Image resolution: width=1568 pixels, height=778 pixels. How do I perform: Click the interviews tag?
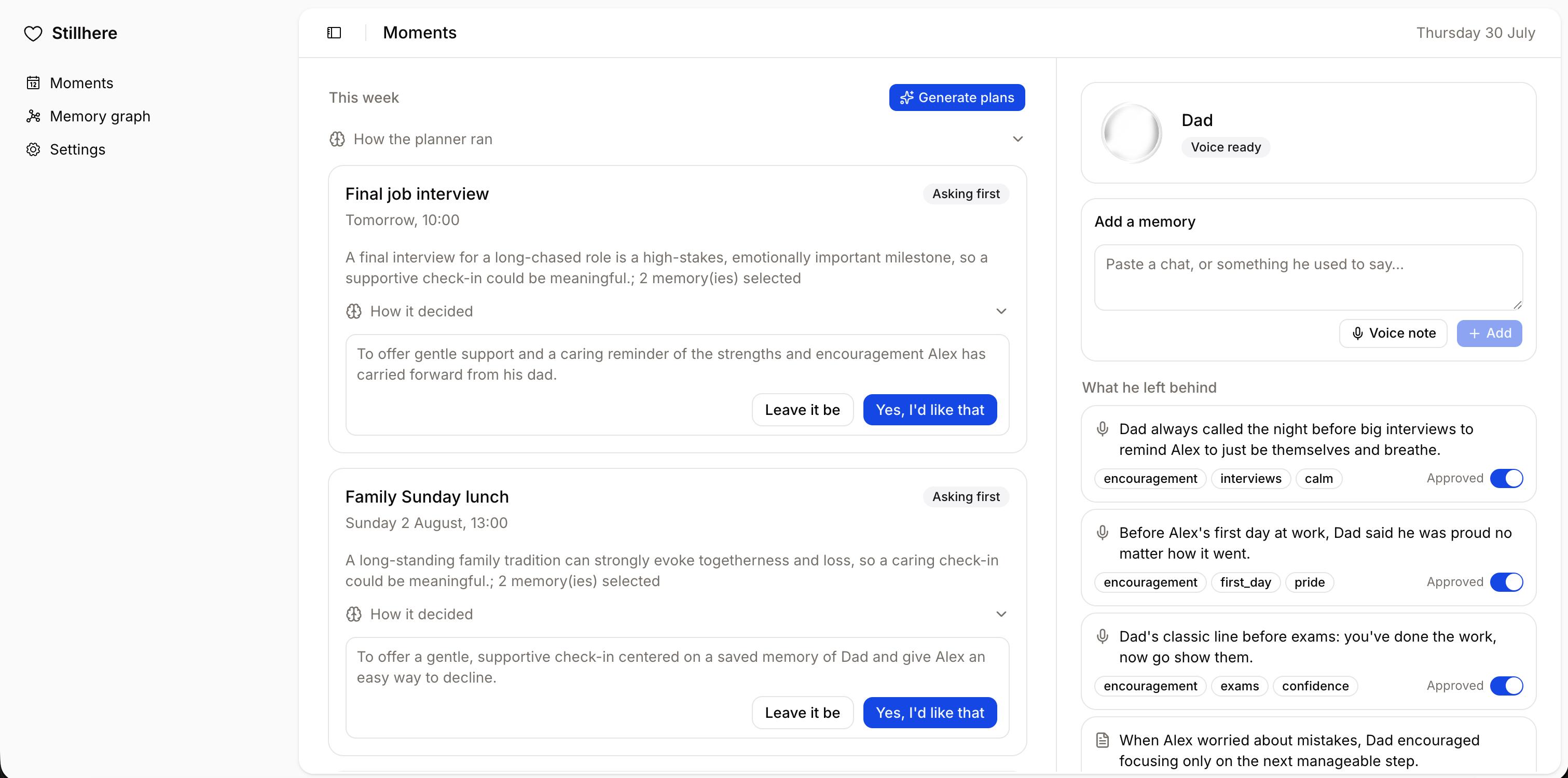[1251, 479]
